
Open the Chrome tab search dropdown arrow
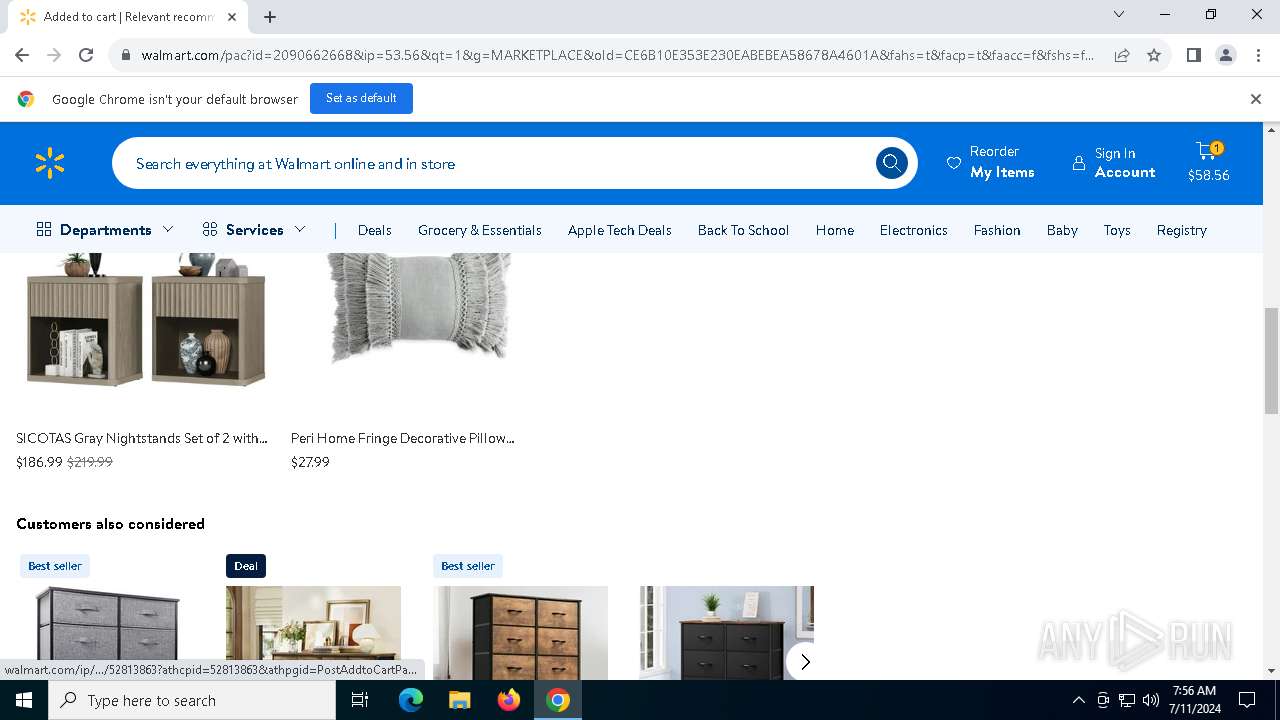tap(1119, 14)
